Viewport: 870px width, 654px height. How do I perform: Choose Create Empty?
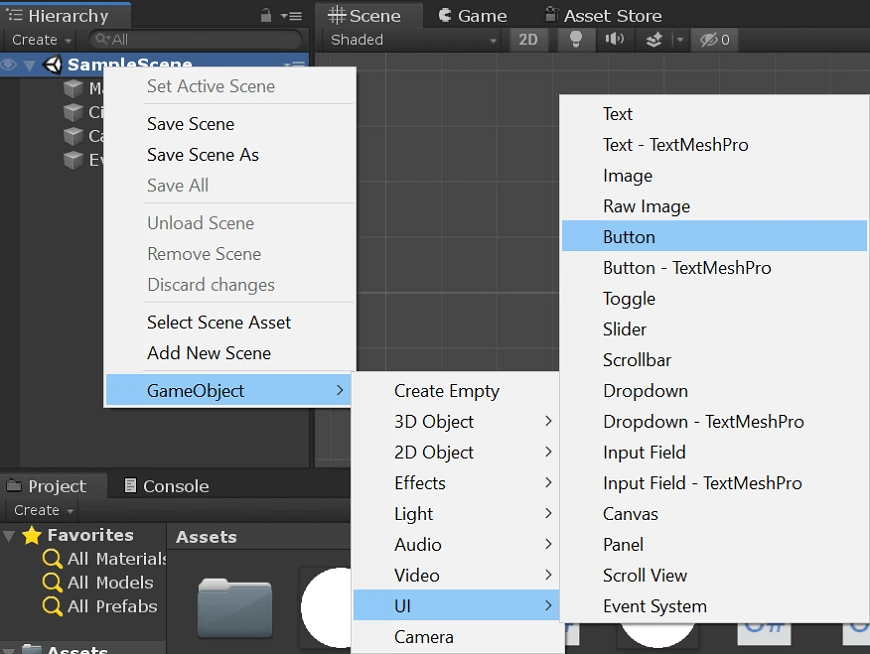click(x=456, y=391)
